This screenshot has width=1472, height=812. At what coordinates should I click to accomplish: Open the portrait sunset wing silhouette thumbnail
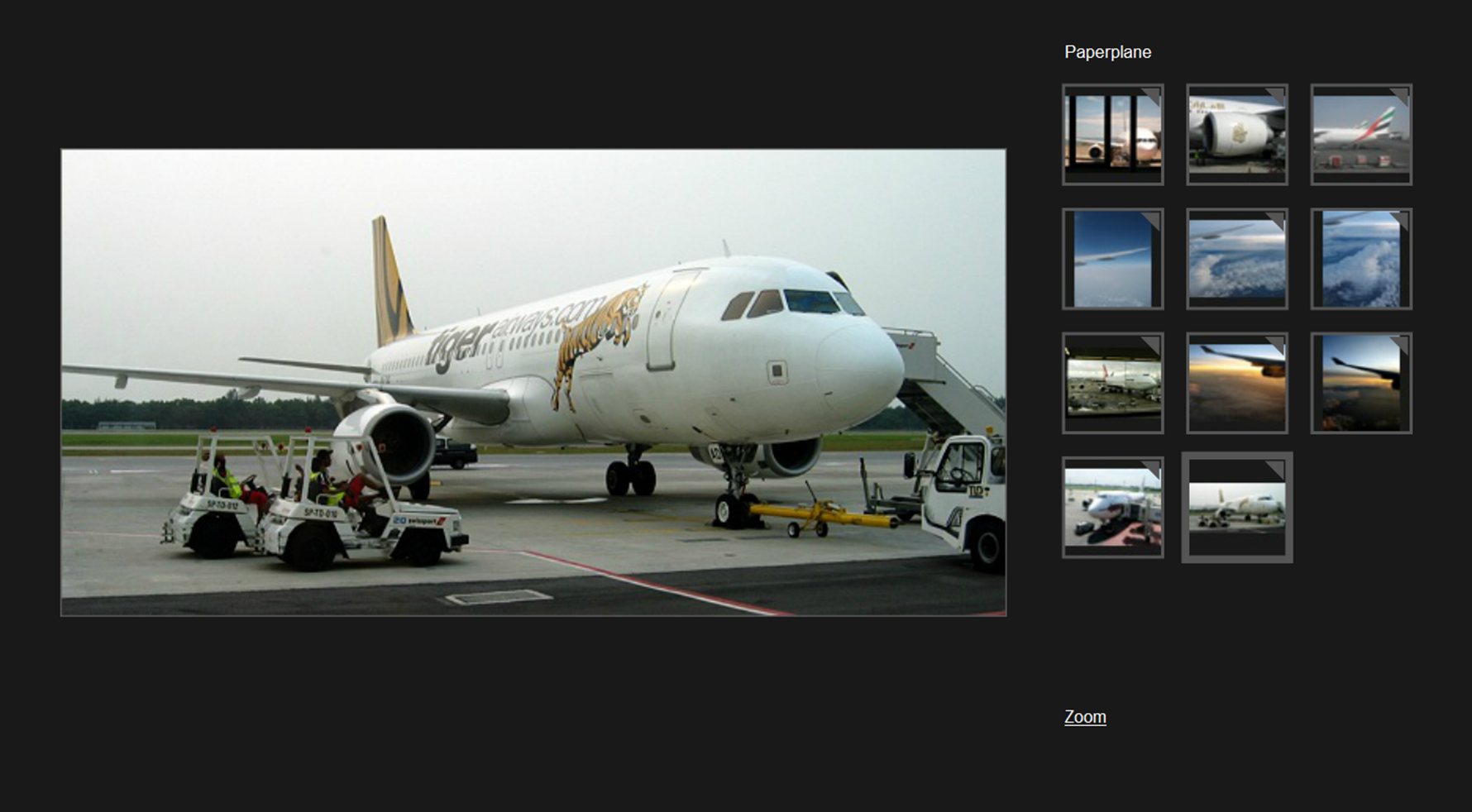click(x=1361, y=383)
